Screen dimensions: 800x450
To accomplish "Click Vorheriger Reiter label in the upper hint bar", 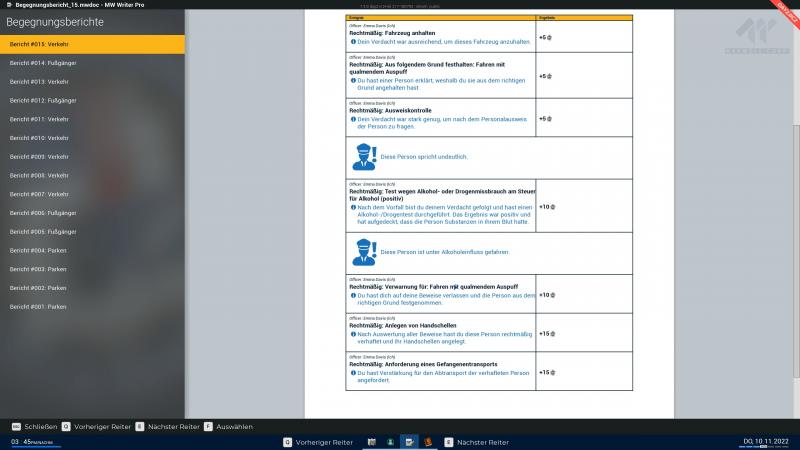I will (103, 427).
